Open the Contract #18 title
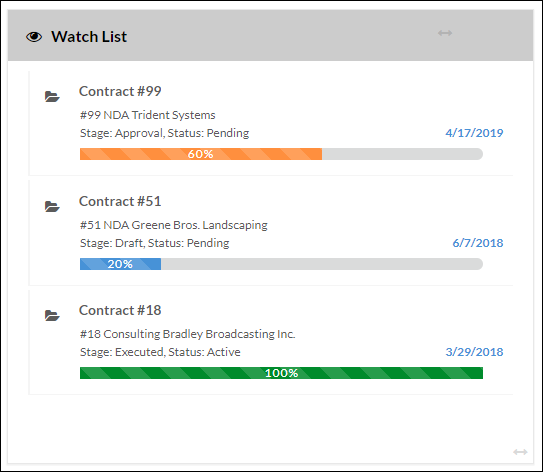 point(120,310)
